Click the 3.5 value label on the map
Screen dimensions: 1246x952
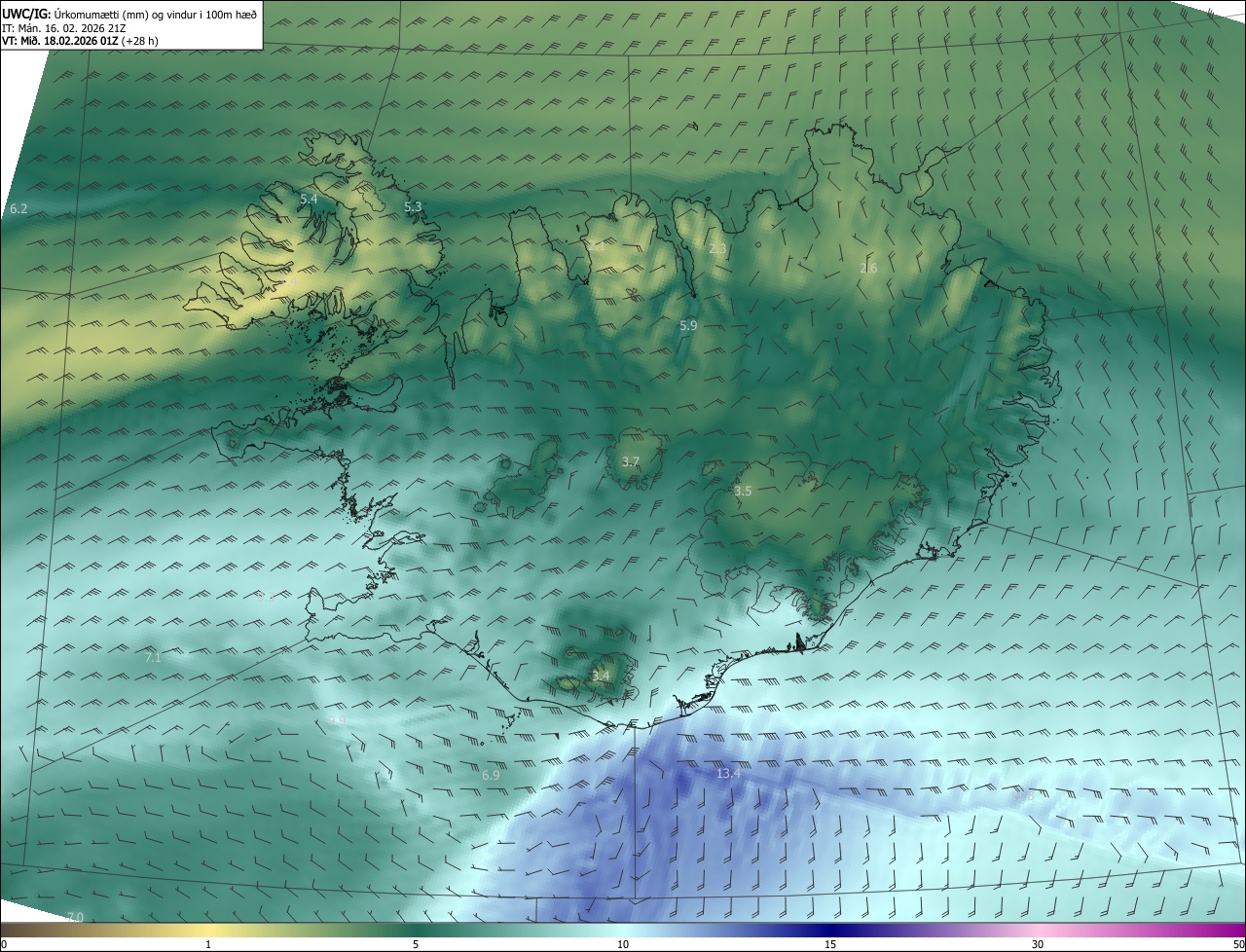coord(743,492)
